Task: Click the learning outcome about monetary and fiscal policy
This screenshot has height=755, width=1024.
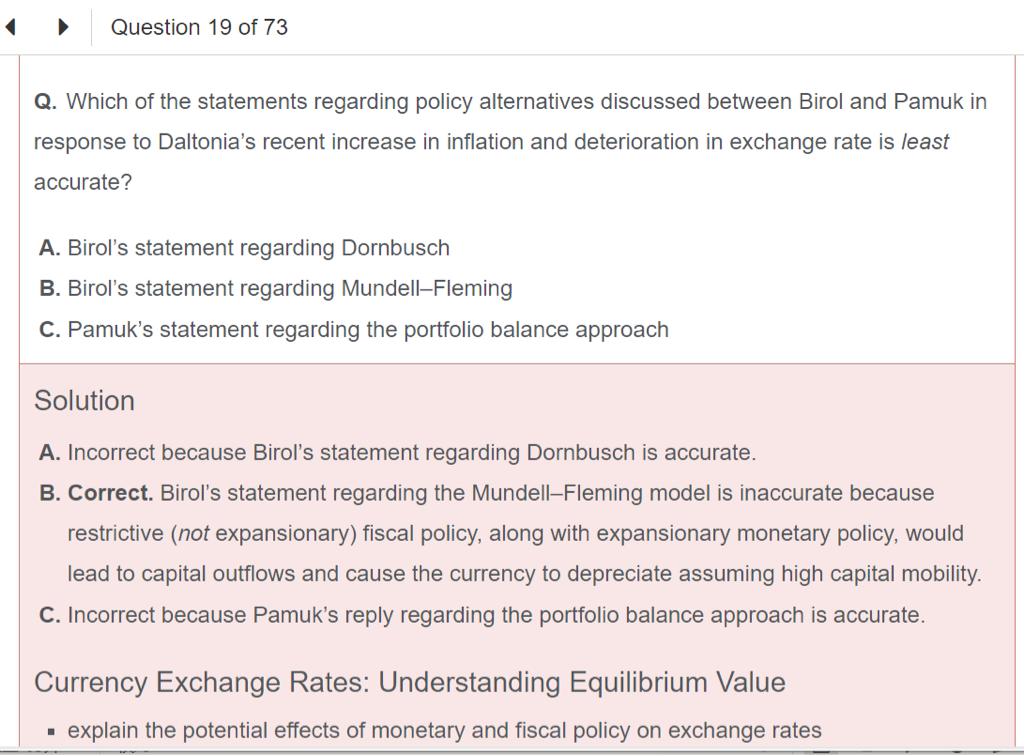Action: pyautogui.click(x=444, y=731)
